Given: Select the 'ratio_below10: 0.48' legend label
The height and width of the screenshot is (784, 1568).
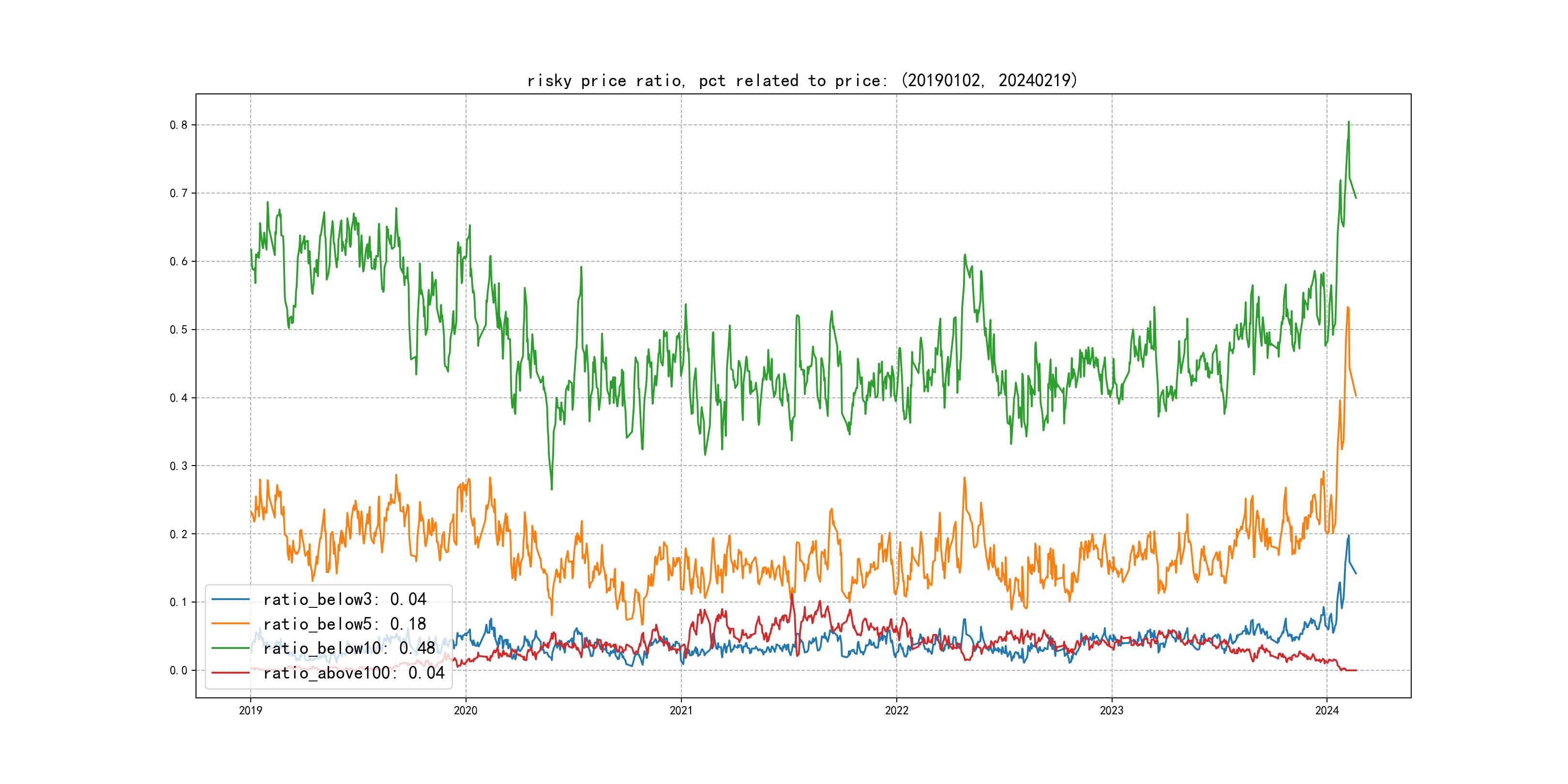Looking at the screenshot, I should click(x=349, y=648).
